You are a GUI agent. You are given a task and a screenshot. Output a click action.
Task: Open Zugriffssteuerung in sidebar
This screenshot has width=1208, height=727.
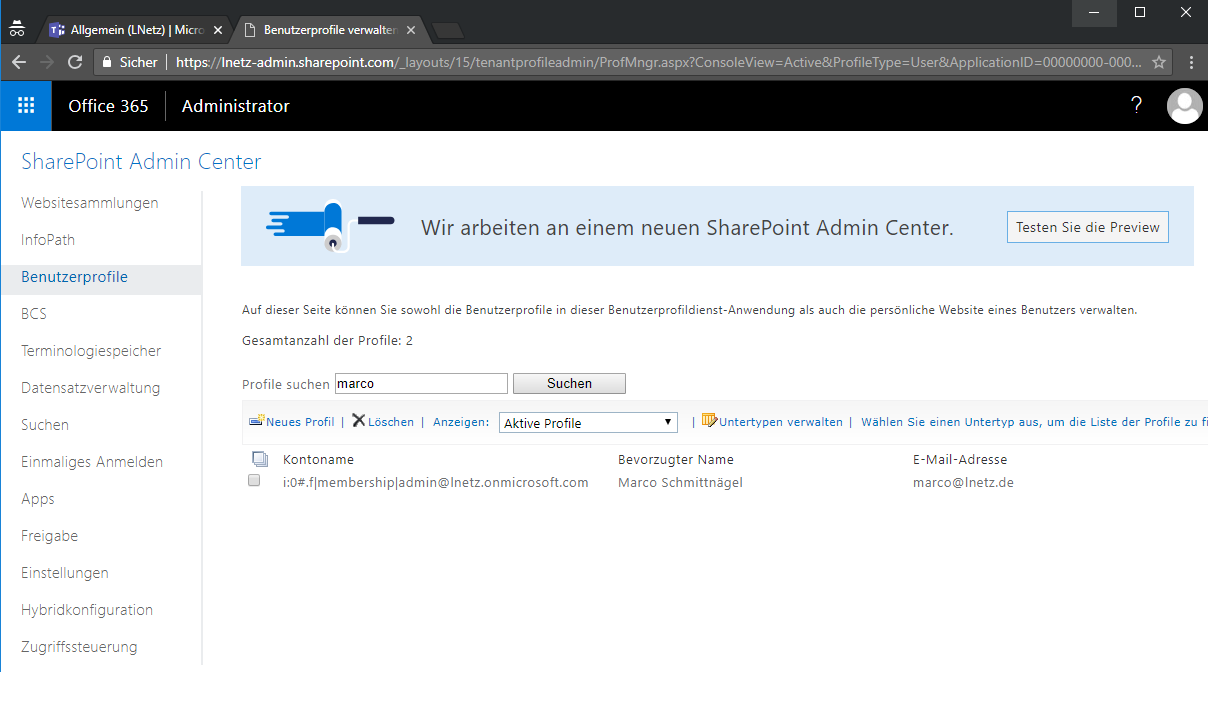pos(79,647)
